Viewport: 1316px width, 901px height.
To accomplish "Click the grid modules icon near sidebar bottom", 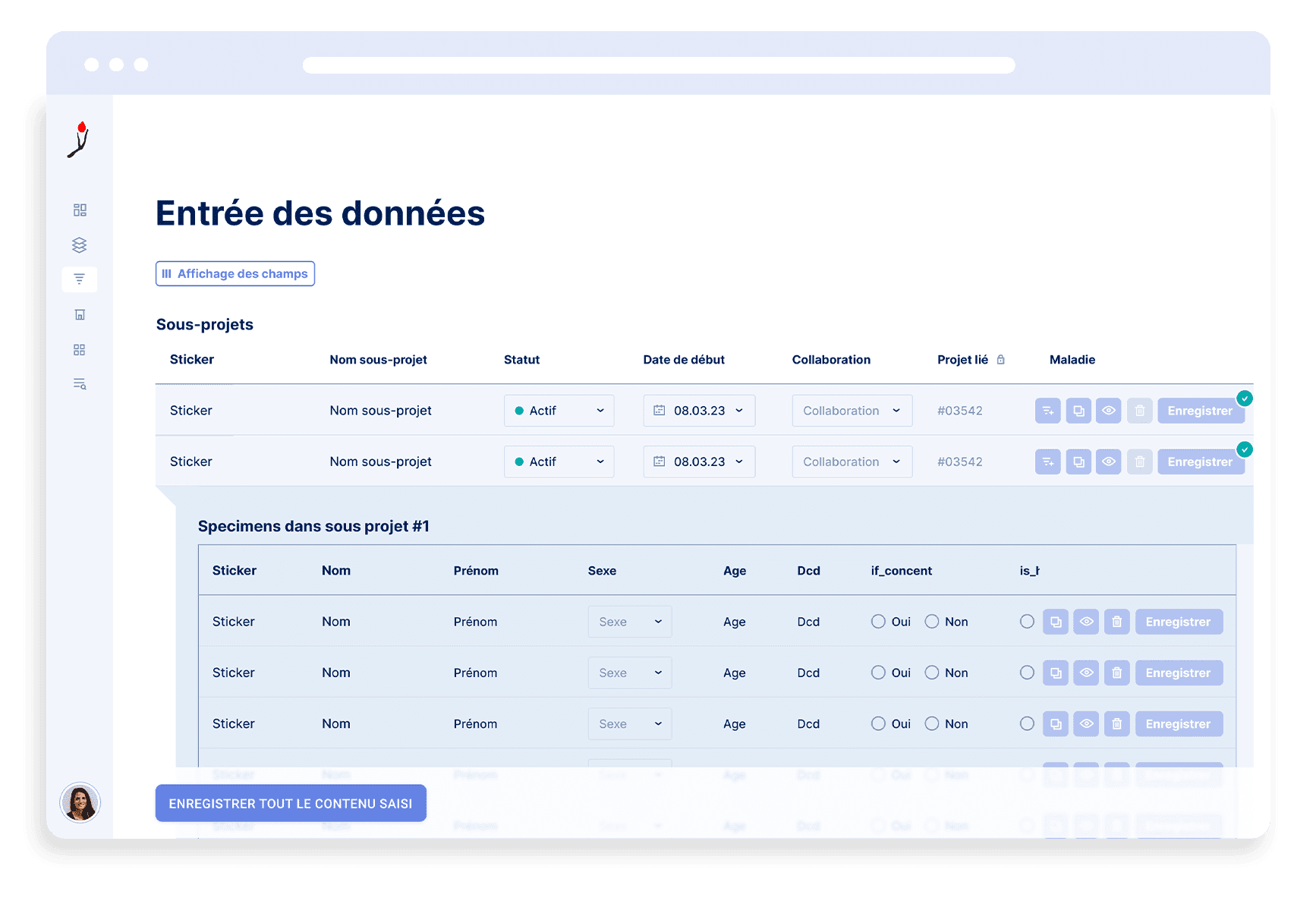I will click(80, 349).
